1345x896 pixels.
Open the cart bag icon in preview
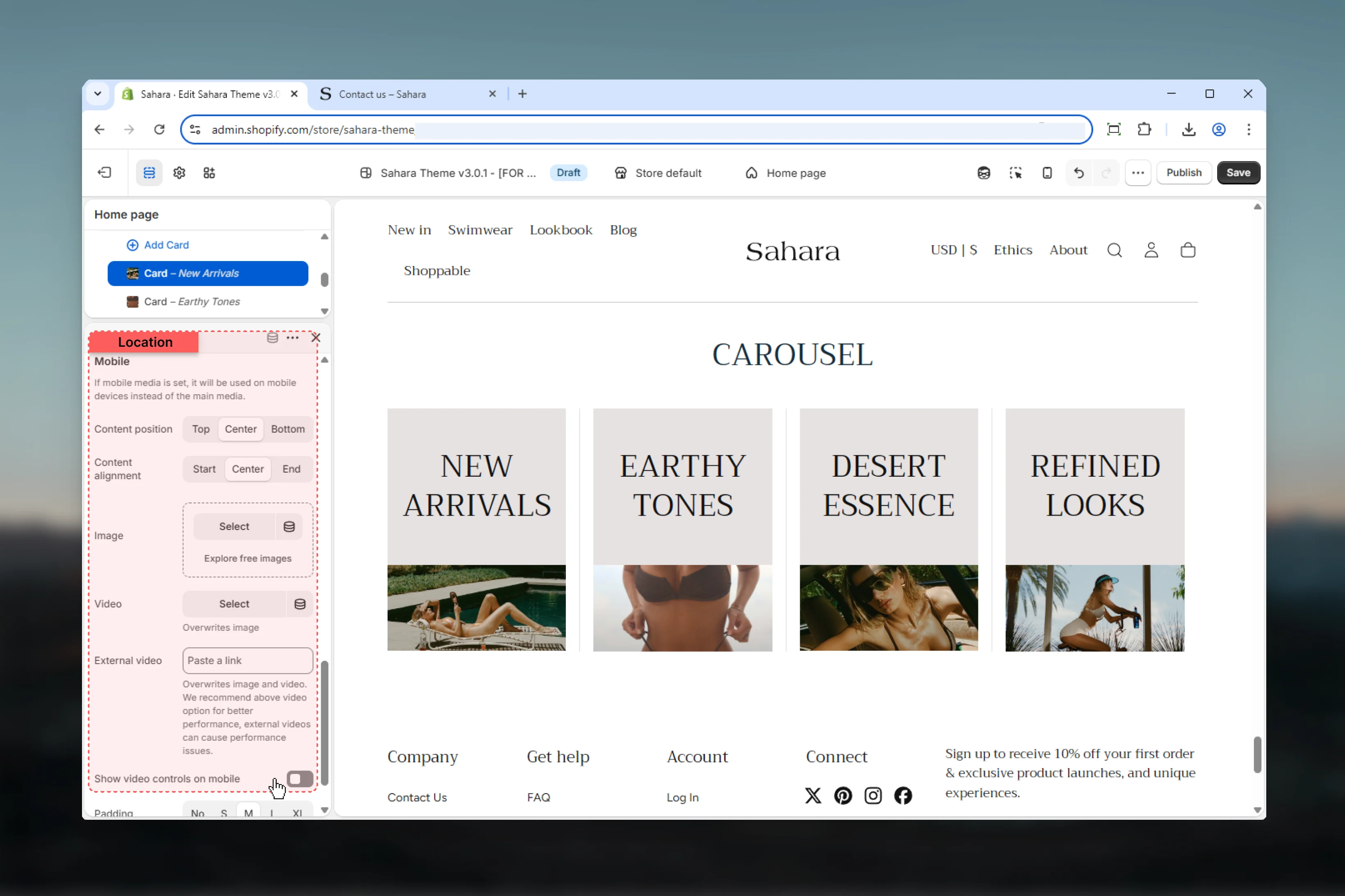(x=1188, y=250)
